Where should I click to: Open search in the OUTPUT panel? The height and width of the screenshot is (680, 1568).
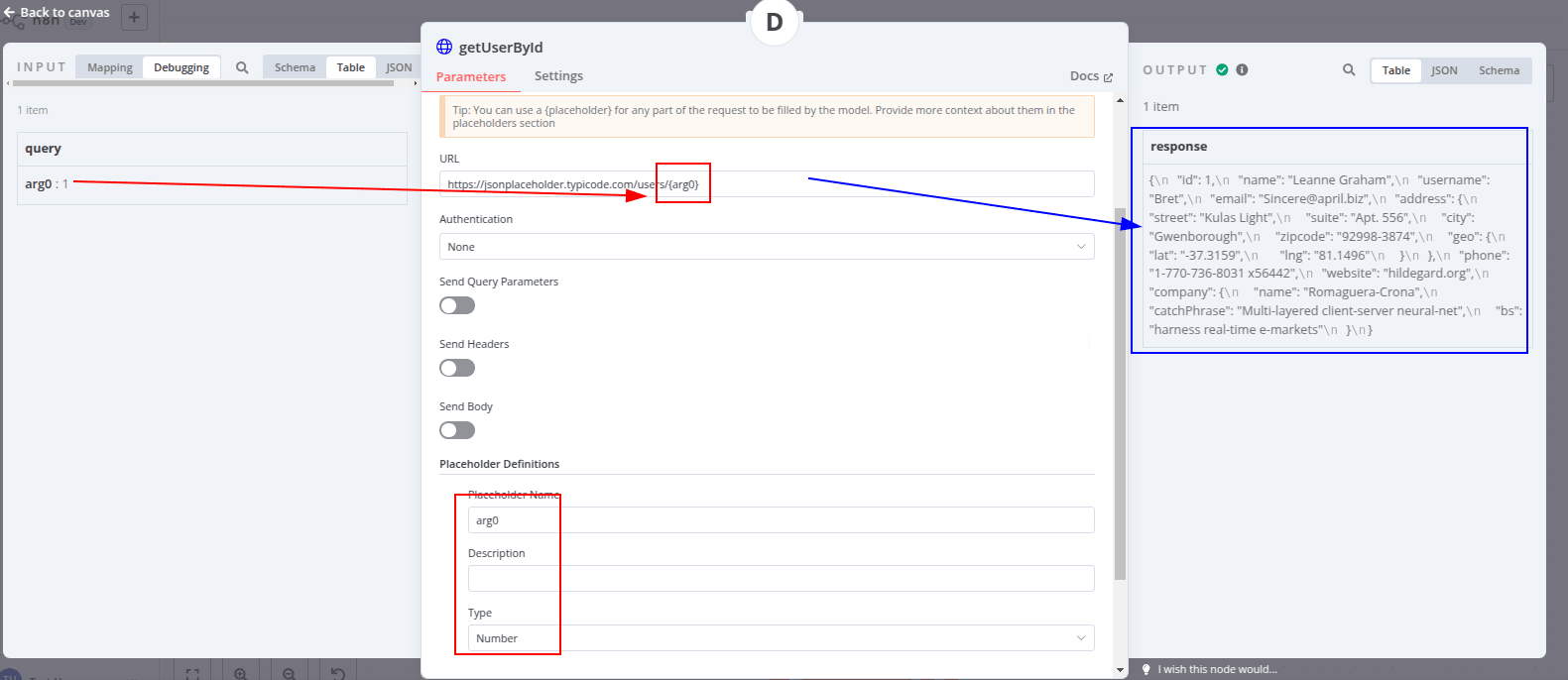pos(1349,70)
